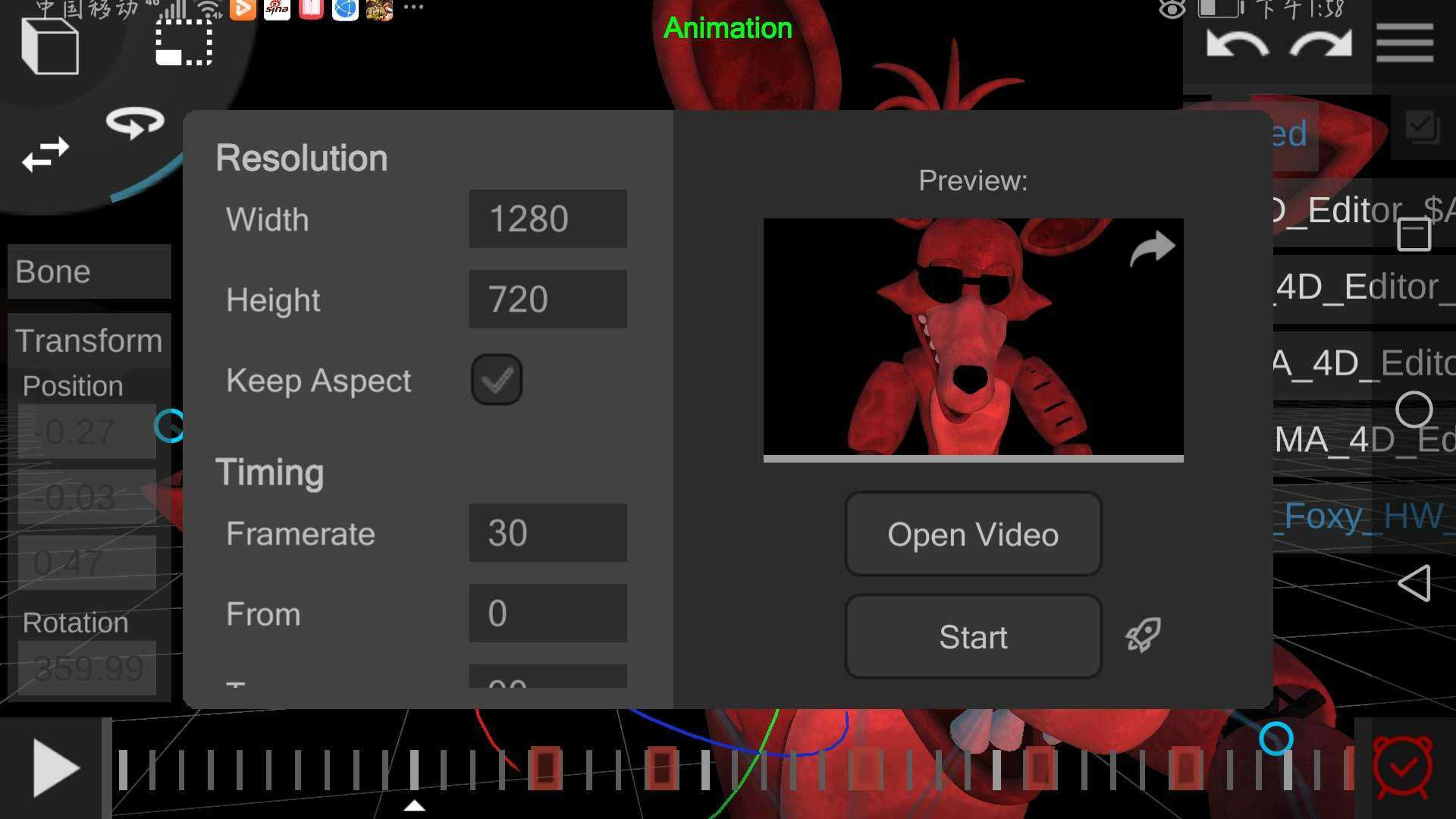This screenshot has width=1456, height=819.
Task: Tap the 3D cube view icon
Action: tap(50, 46)
